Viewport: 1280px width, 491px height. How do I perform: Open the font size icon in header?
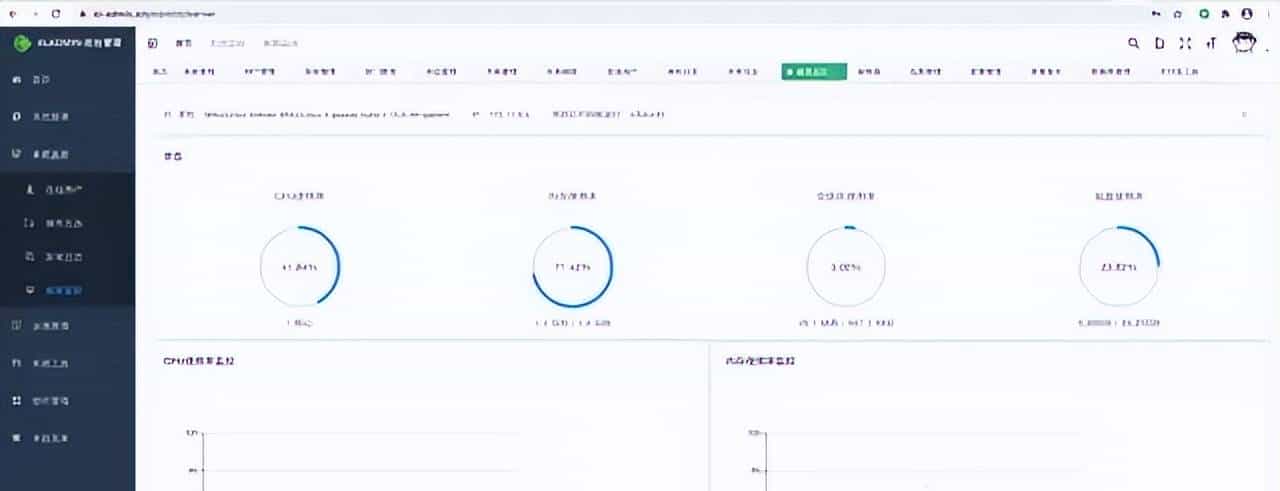pyautogui.click(x=1211, y=43)
